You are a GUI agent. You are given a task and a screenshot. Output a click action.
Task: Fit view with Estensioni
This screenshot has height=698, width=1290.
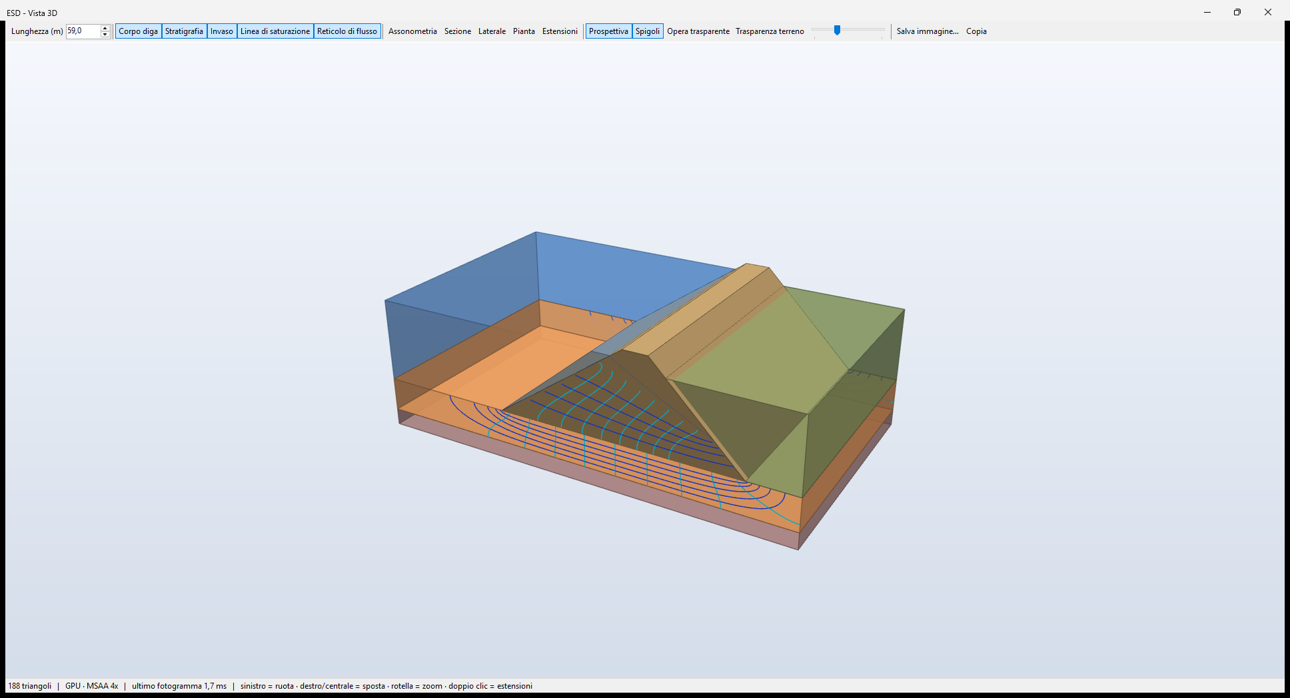tap(560, 31)
